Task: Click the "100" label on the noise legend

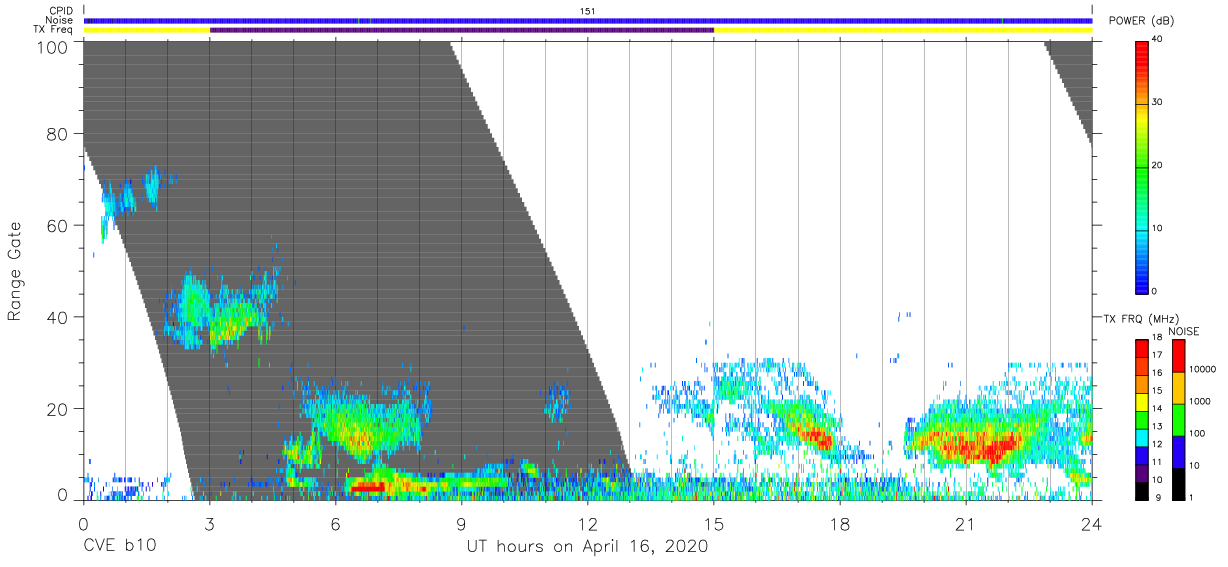Action: 1197,433
